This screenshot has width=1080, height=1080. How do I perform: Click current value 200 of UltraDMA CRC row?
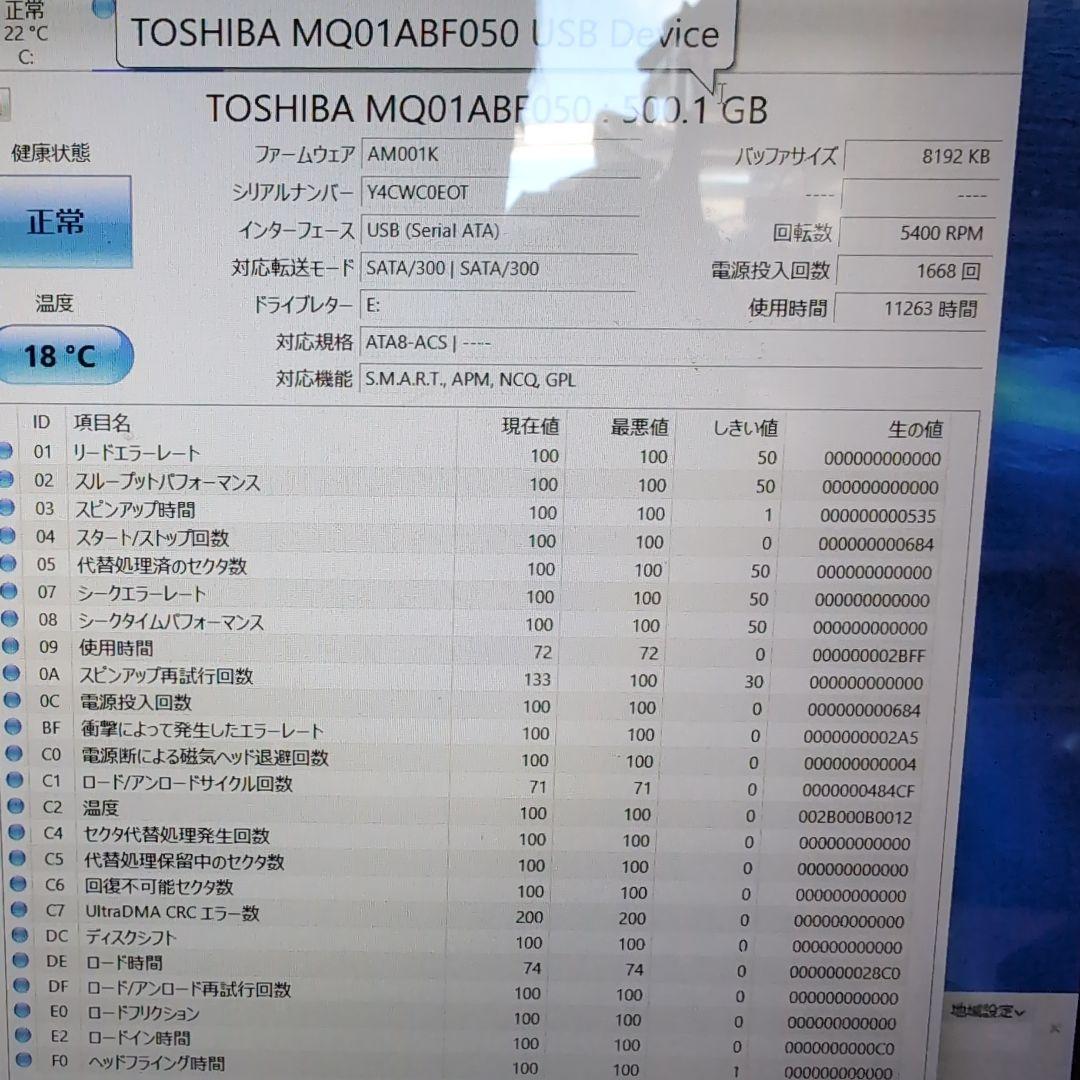pyautogui.click(x=529, y=917)
